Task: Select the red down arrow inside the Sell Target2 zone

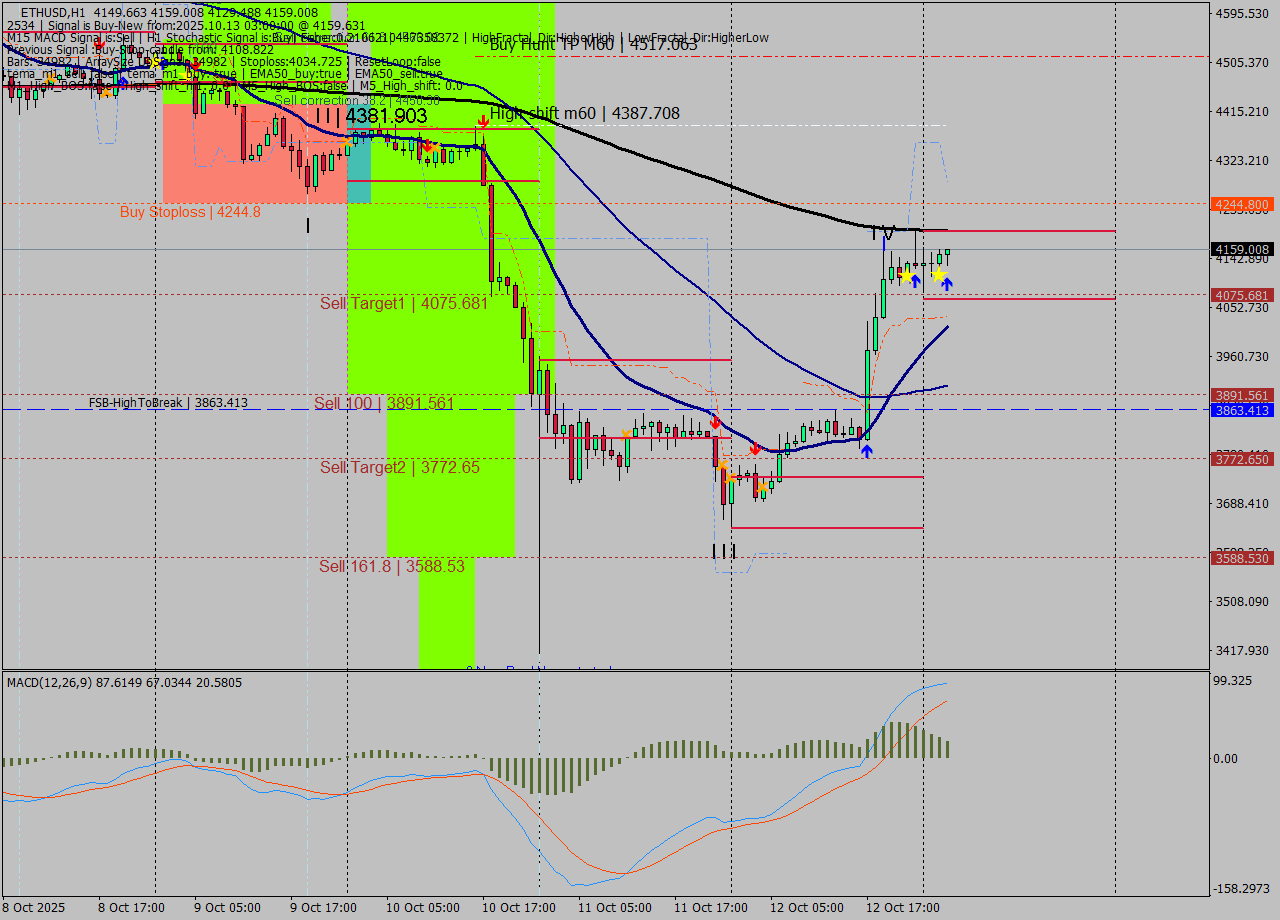Action: (755, 449)
